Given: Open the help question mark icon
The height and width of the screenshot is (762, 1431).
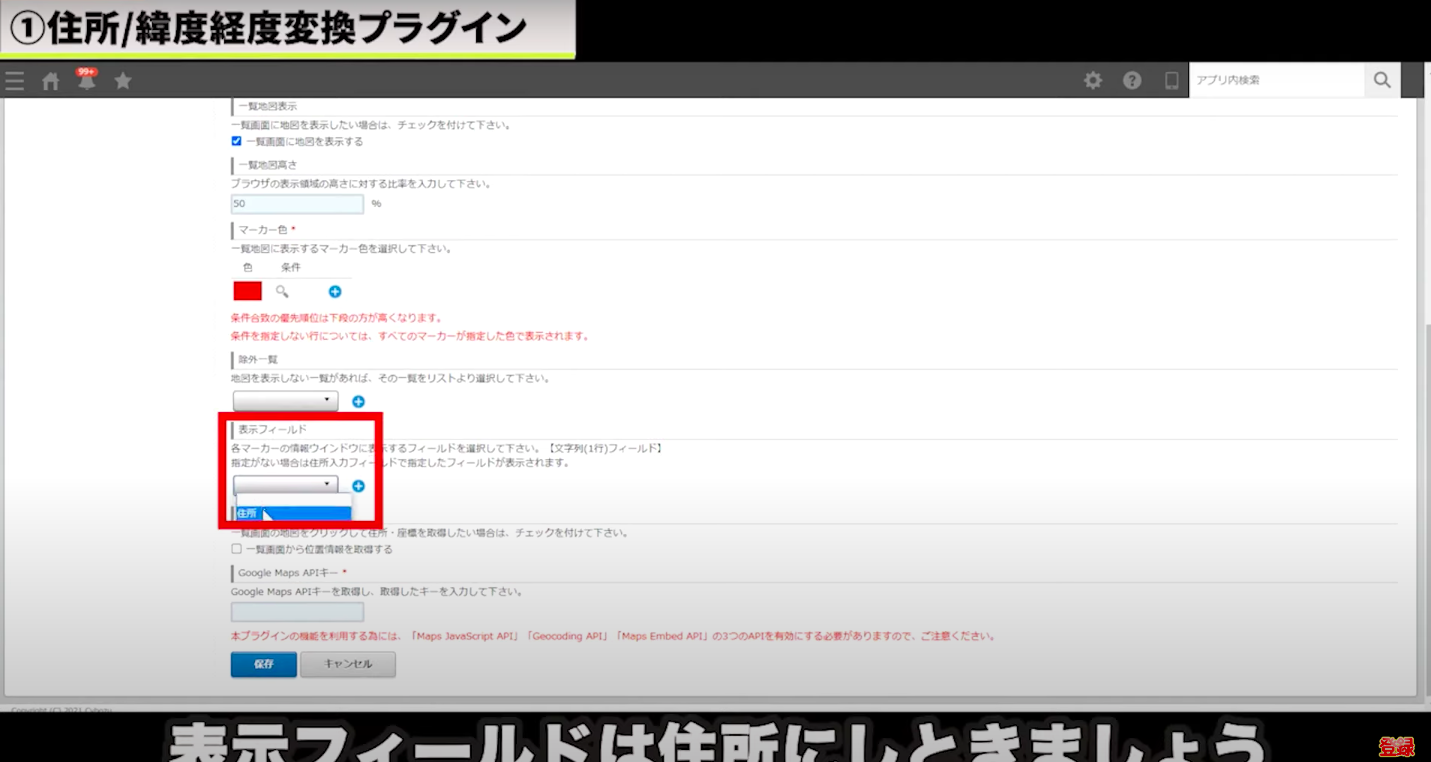Looking at the screenshot, I should click(1132, 81).
